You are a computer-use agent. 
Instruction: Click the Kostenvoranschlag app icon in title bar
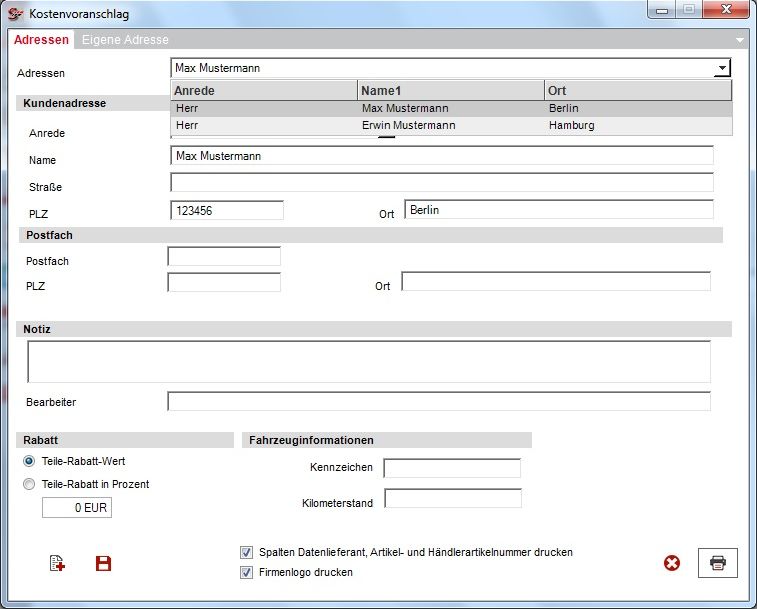[x=15, y=14]
